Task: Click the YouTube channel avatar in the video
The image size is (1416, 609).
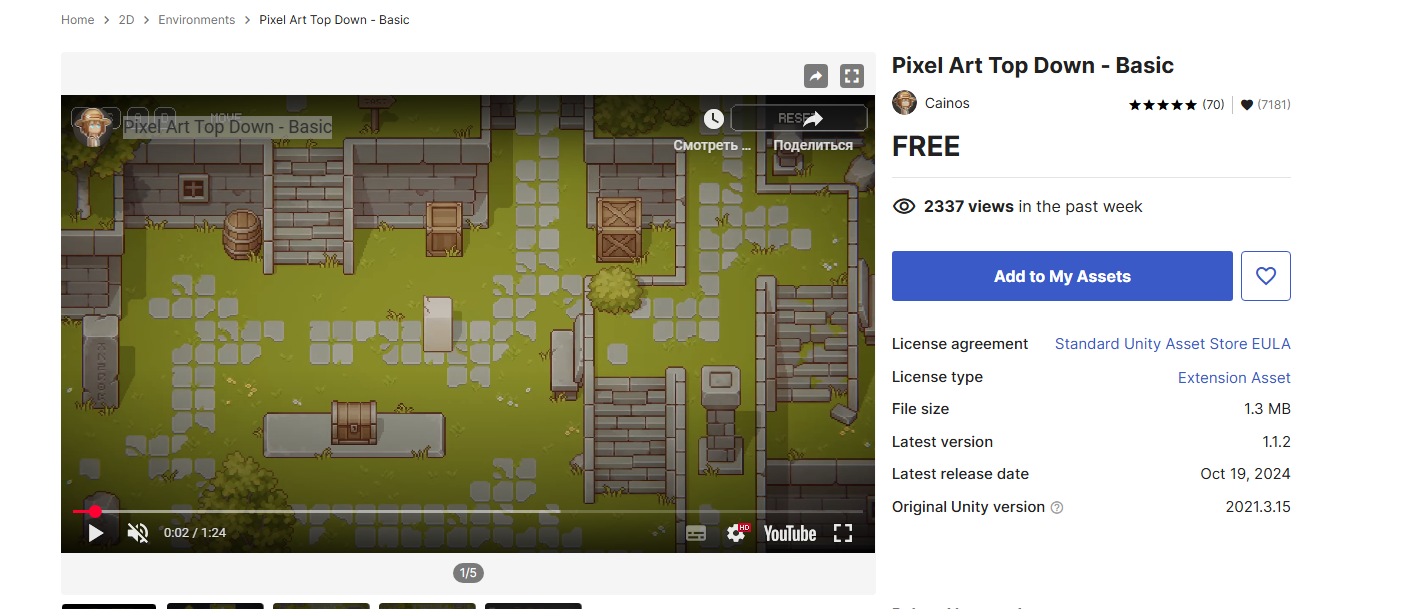Action: coord(91,127)
